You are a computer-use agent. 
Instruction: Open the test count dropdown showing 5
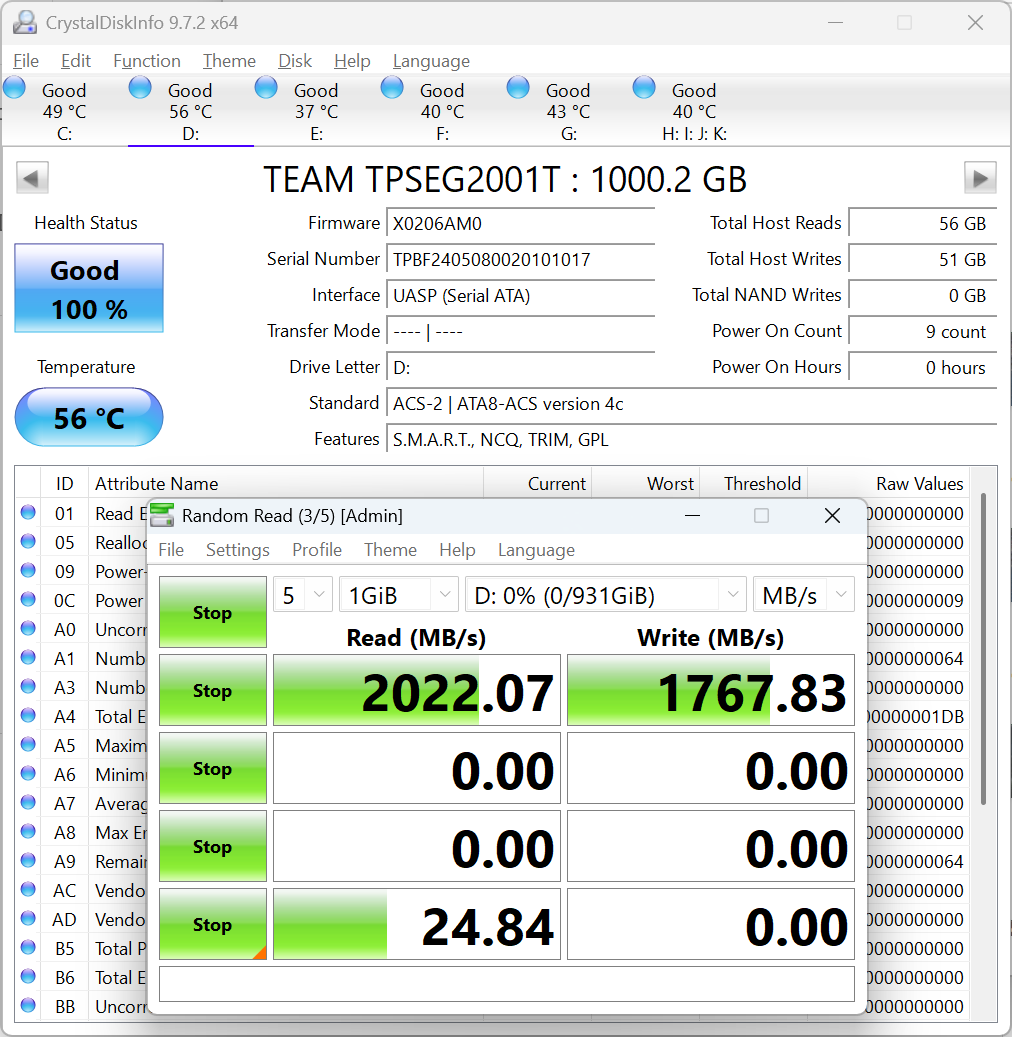click(303, 594)
